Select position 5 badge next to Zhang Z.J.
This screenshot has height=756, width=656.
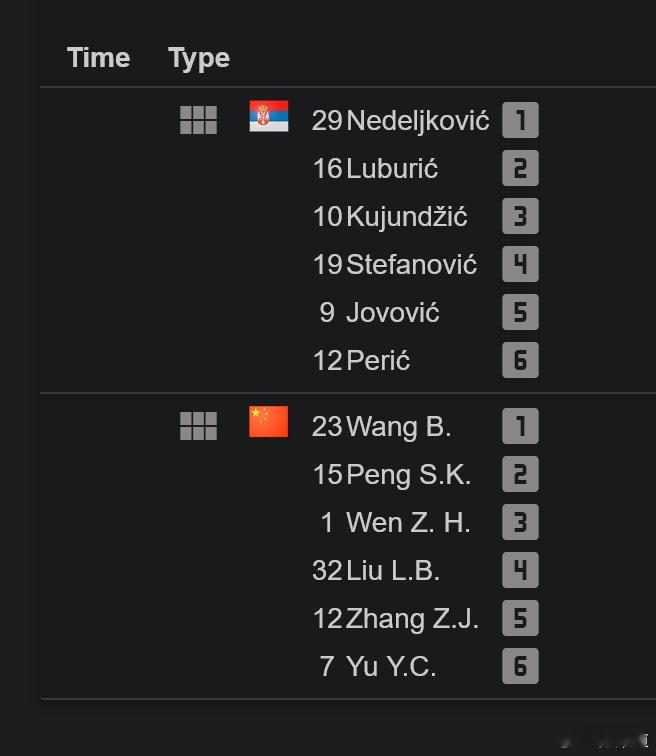pos(520,618)
